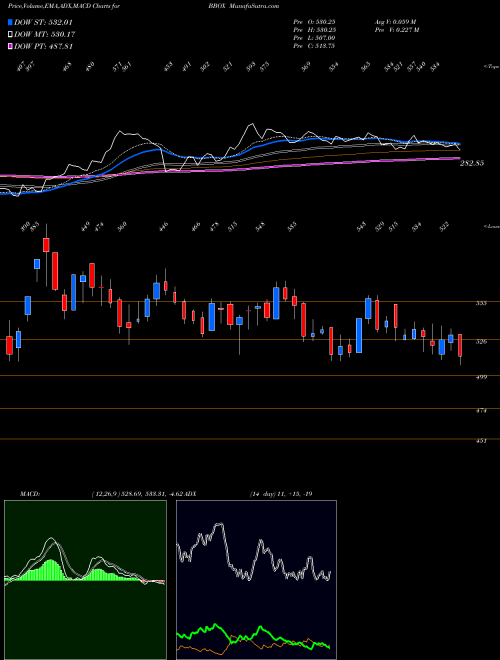Click the 451 price level label
The width and height of the screenshot is (500, 660).
(483, 441)
